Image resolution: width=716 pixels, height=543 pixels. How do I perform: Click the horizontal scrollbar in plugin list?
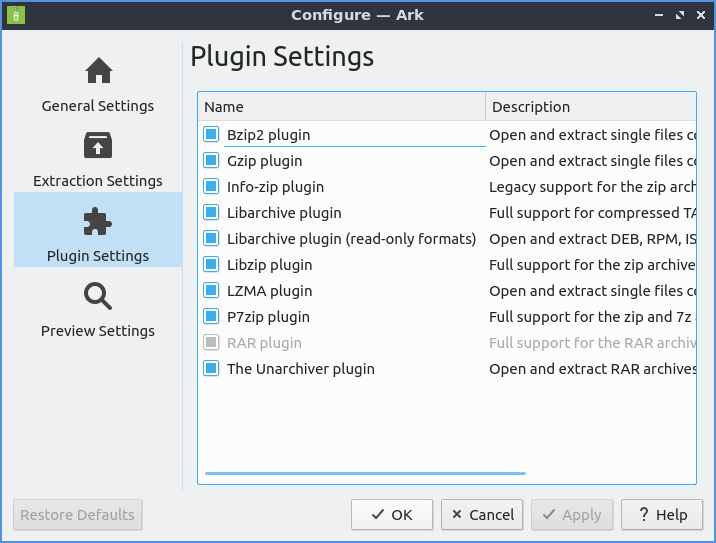[365, 473]
